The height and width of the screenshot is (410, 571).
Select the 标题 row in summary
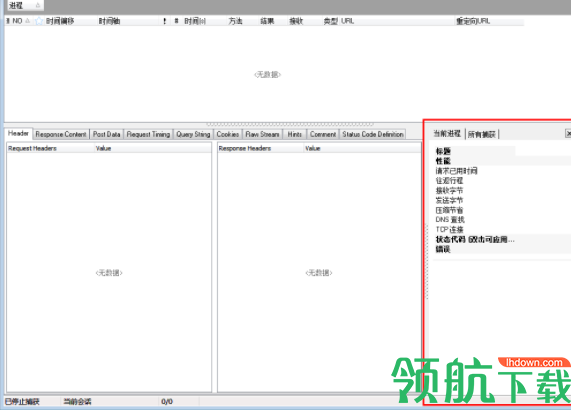pos(443,151)
